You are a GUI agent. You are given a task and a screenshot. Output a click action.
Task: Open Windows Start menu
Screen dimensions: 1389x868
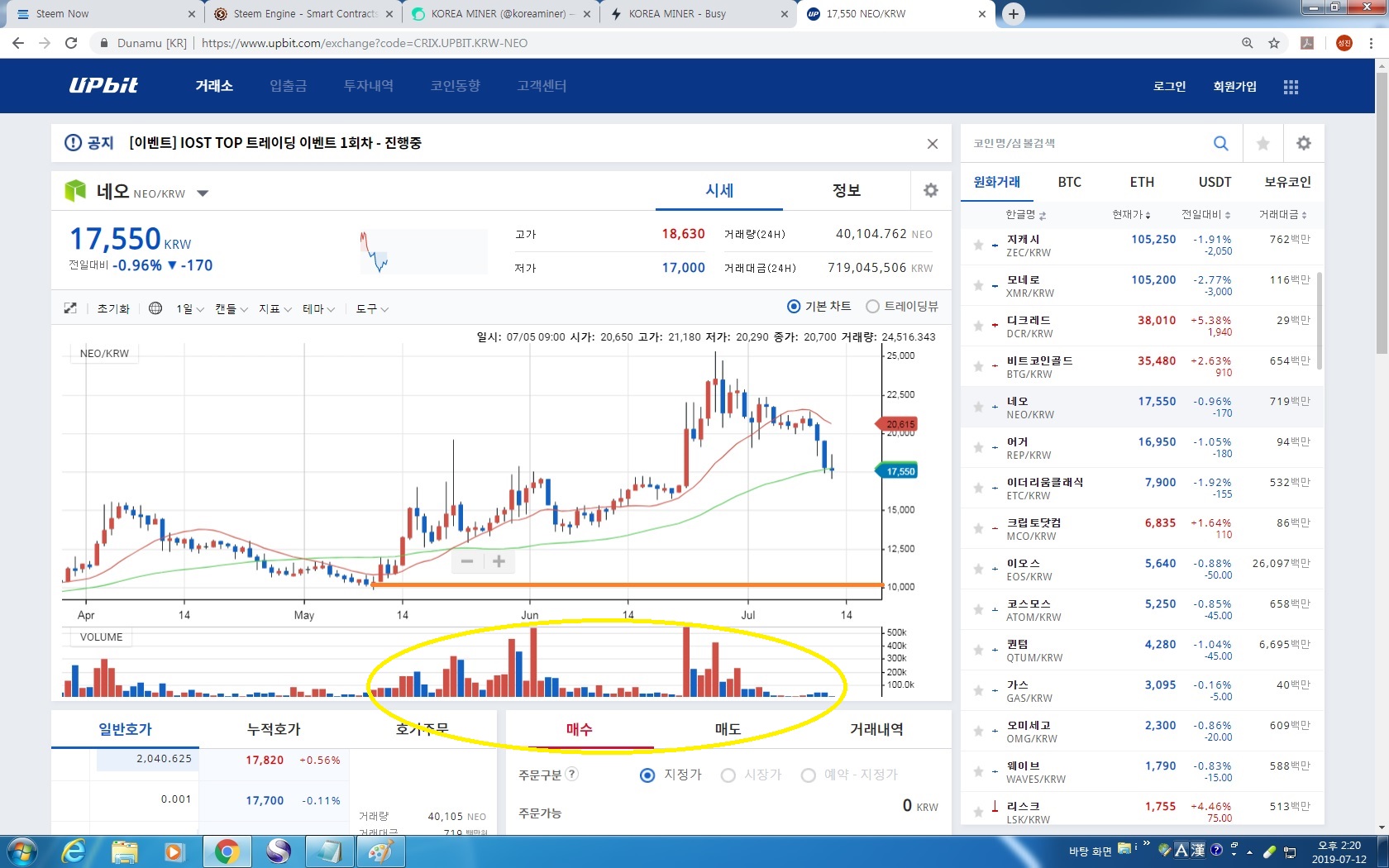click(21, 851)
